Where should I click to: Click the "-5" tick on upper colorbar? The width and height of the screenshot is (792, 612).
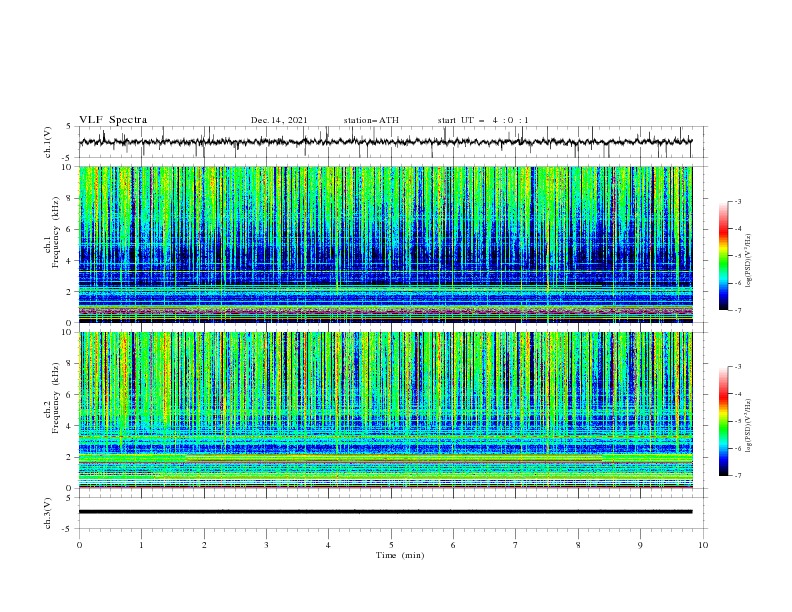[x=738, y=256]
